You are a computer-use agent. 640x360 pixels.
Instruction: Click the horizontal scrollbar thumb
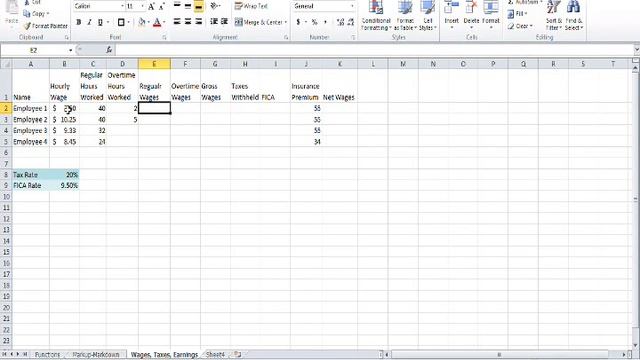pos(499,355)
